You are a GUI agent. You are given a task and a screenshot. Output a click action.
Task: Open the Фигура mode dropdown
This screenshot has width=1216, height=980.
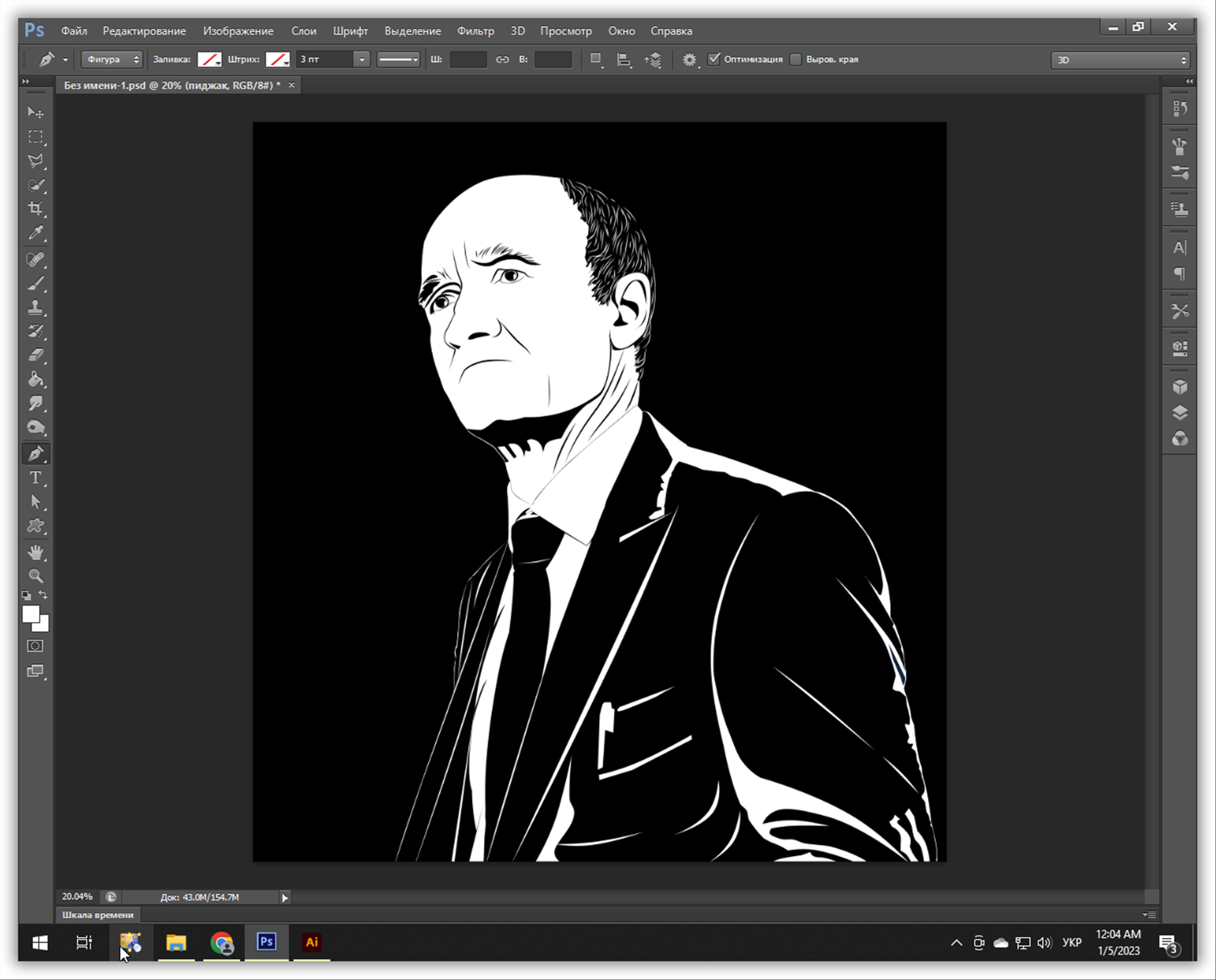click(x=112, y=59)
